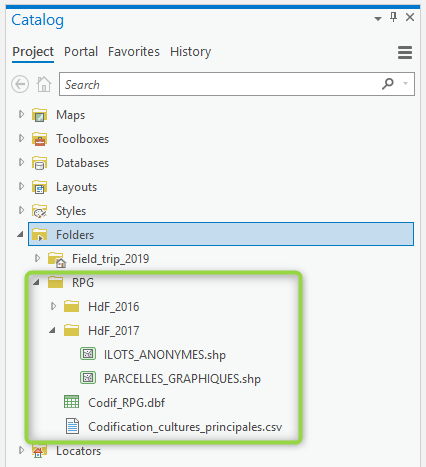Switch to the Portal tab
Viewport: 426px width, 467px height.
[81, 52]
